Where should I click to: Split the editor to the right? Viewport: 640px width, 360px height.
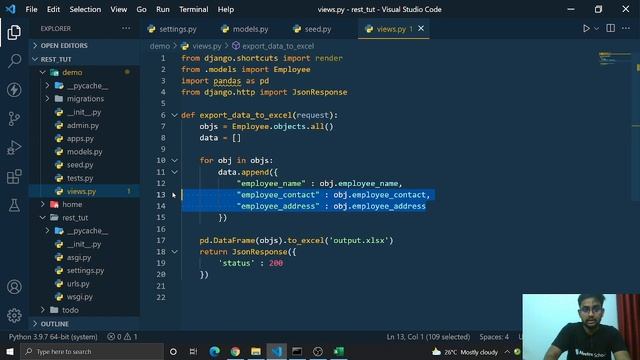tap(611, 28)
